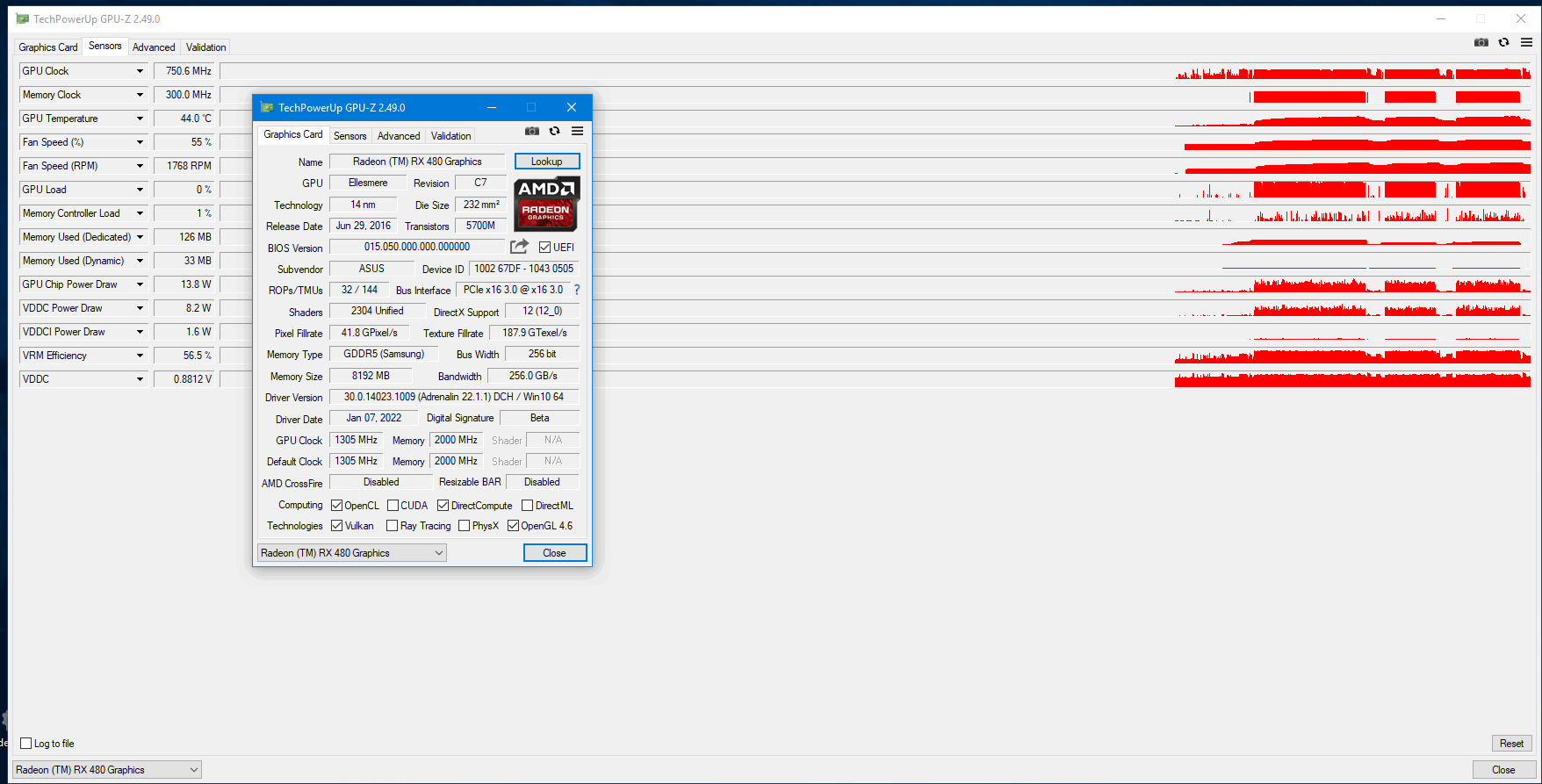Refresh GPU info in front dialog
Viewport: 1542px width, 784px height.
[x=554, y=131]
